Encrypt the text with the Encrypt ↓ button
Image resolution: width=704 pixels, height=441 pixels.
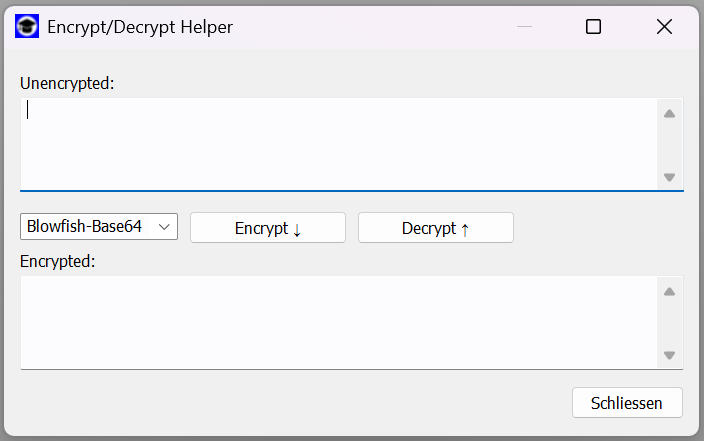pos(268,228)
